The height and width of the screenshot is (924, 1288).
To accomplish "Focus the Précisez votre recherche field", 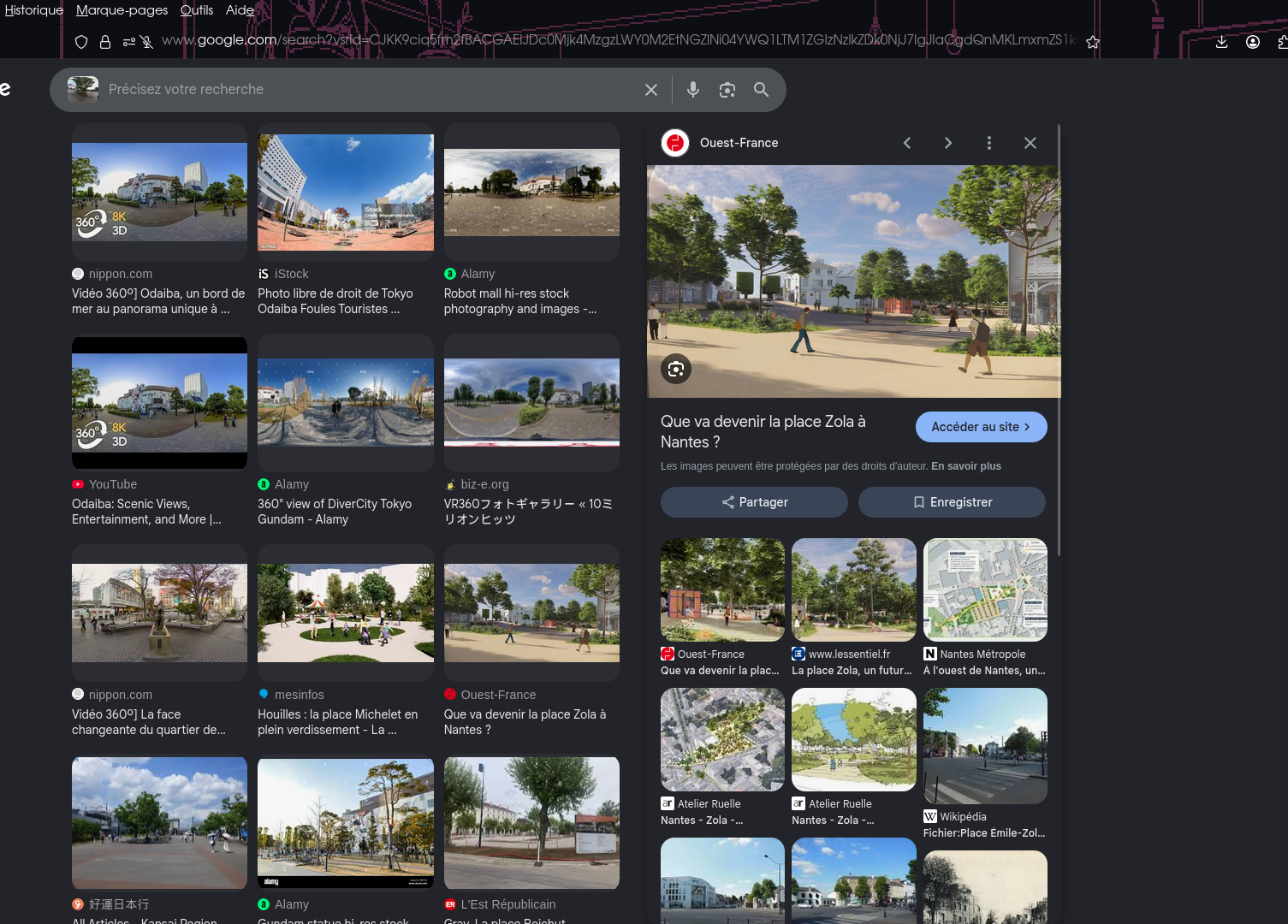I will tap(368, 90).
